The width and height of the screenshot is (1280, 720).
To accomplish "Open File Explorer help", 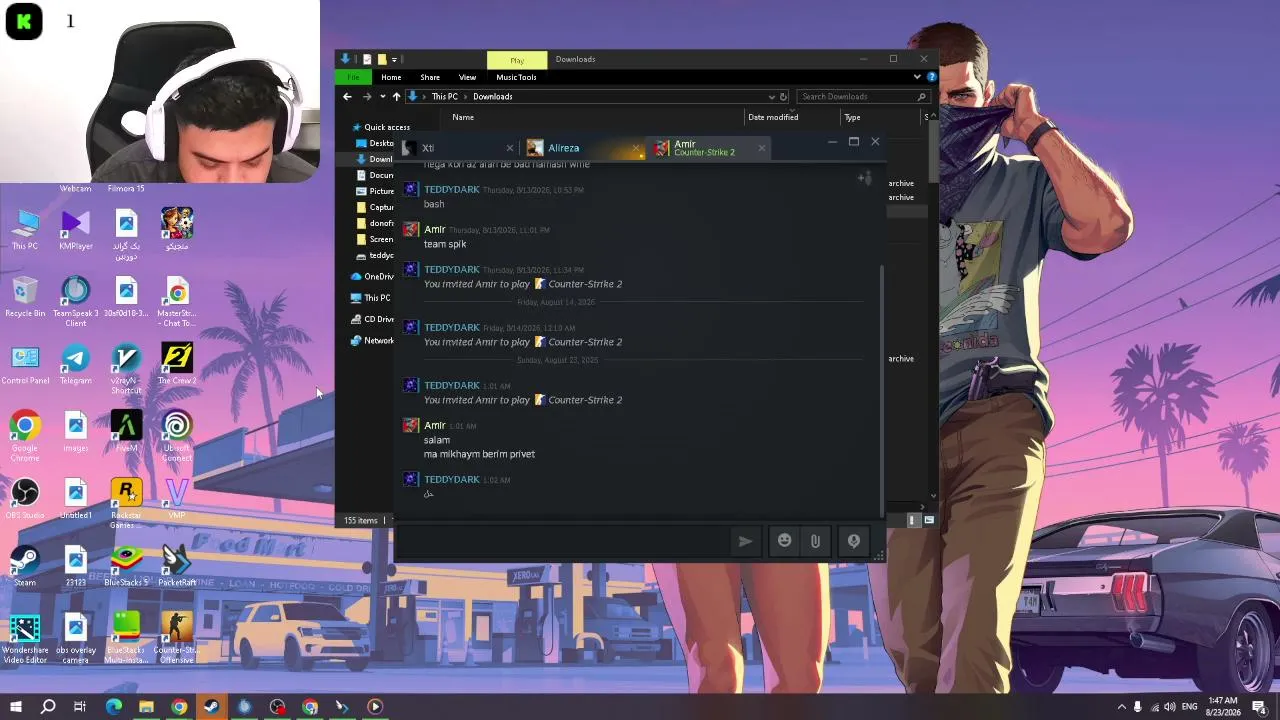I will tap(931, 77).
